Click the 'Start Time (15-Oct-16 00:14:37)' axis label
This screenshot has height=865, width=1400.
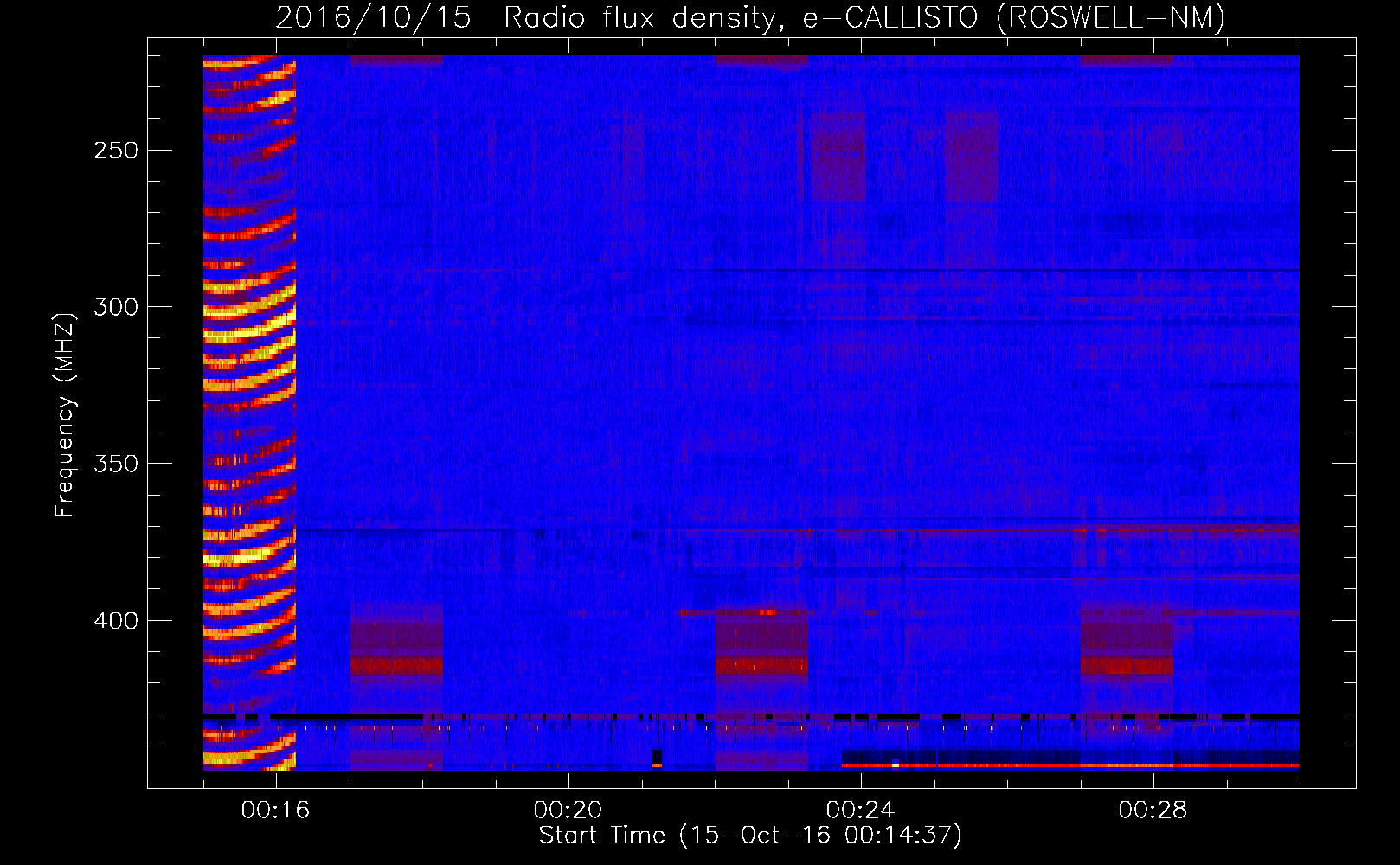point(750,836)
